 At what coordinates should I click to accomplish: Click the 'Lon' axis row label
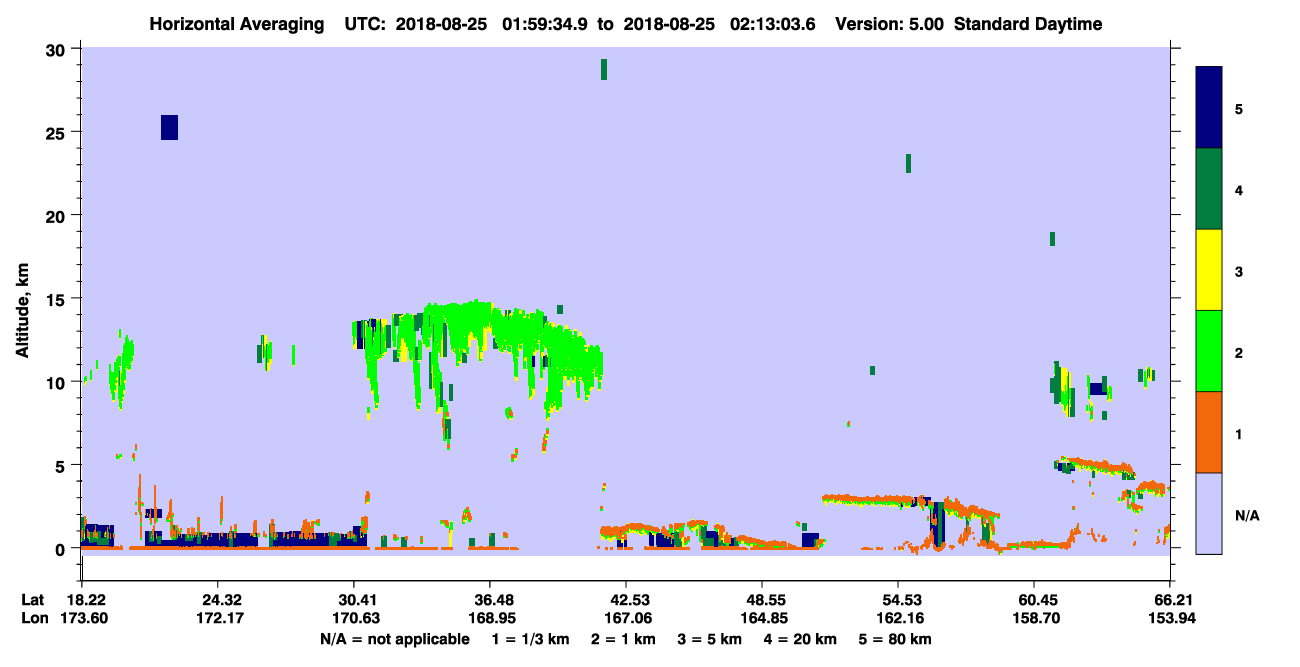(x=34, y=618)
